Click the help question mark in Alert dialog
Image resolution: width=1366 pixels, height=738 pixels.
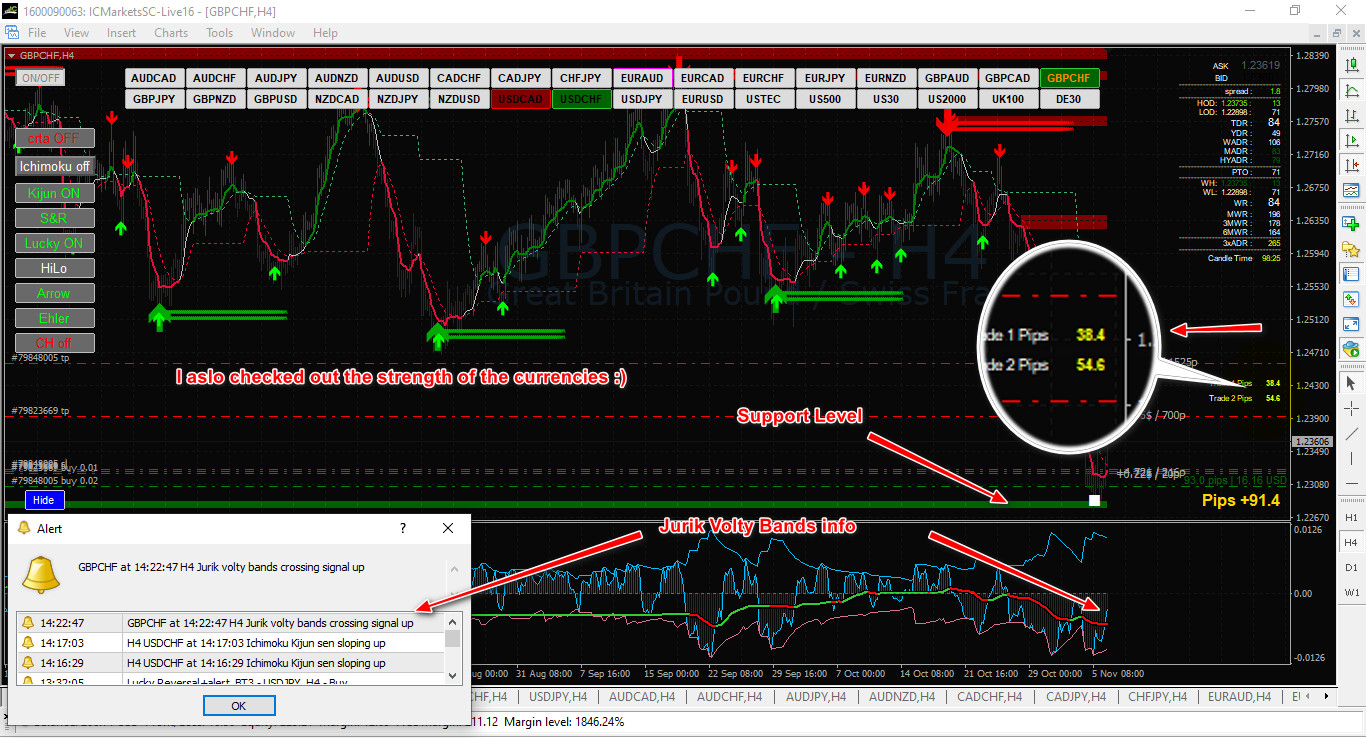pyautogui.click(x=403, y=528)
